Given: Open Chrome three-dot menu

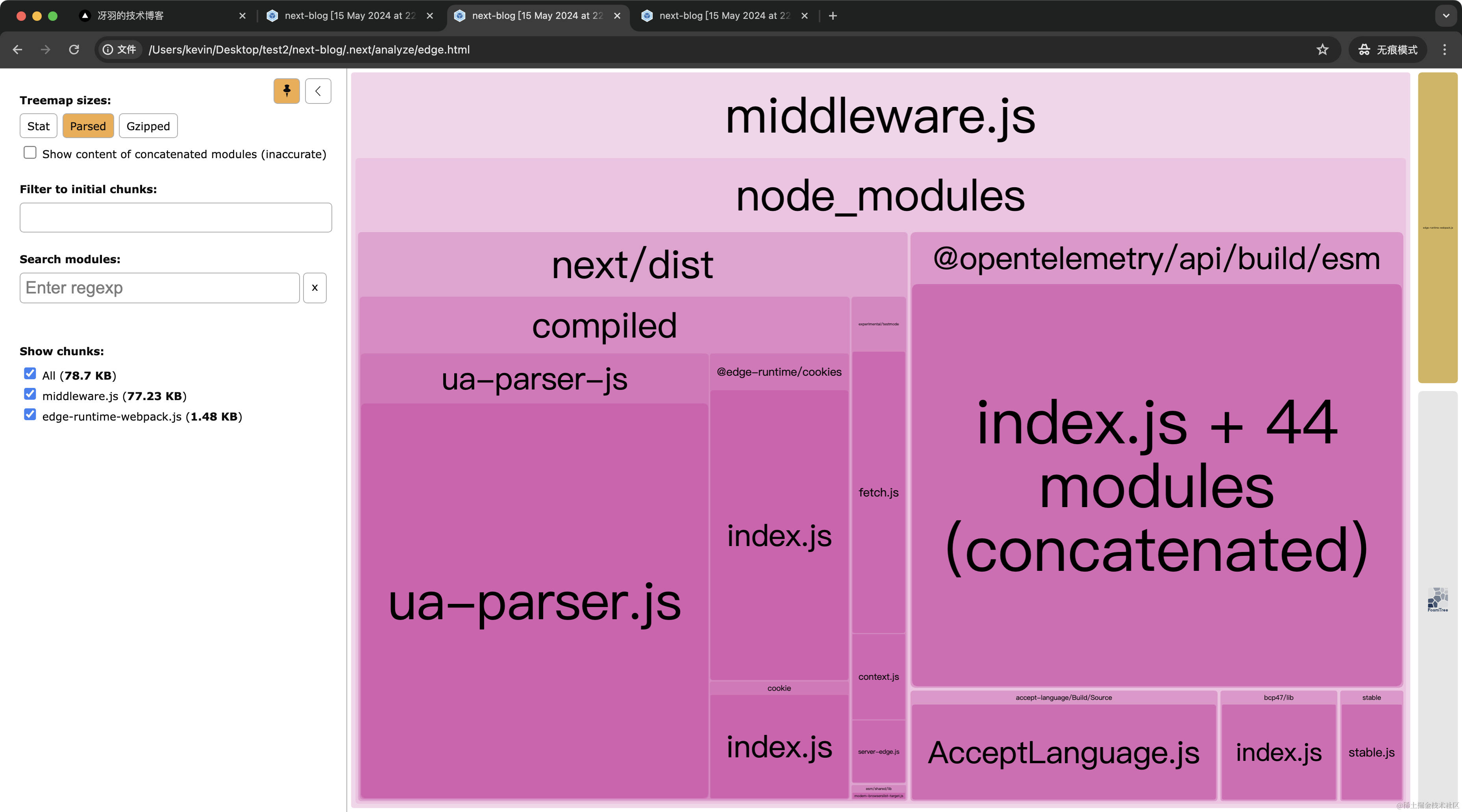Looking at the screenshot, I should point(1444,49).
